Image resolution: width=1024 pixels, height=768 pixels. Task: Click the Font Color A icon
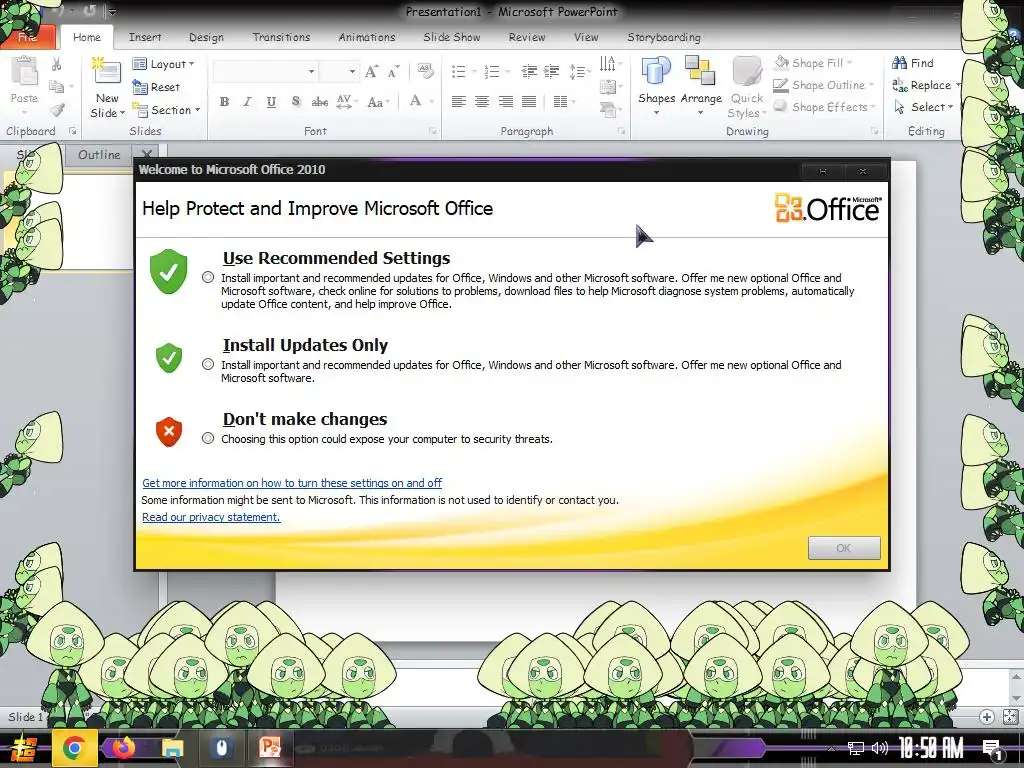[415, 101]
